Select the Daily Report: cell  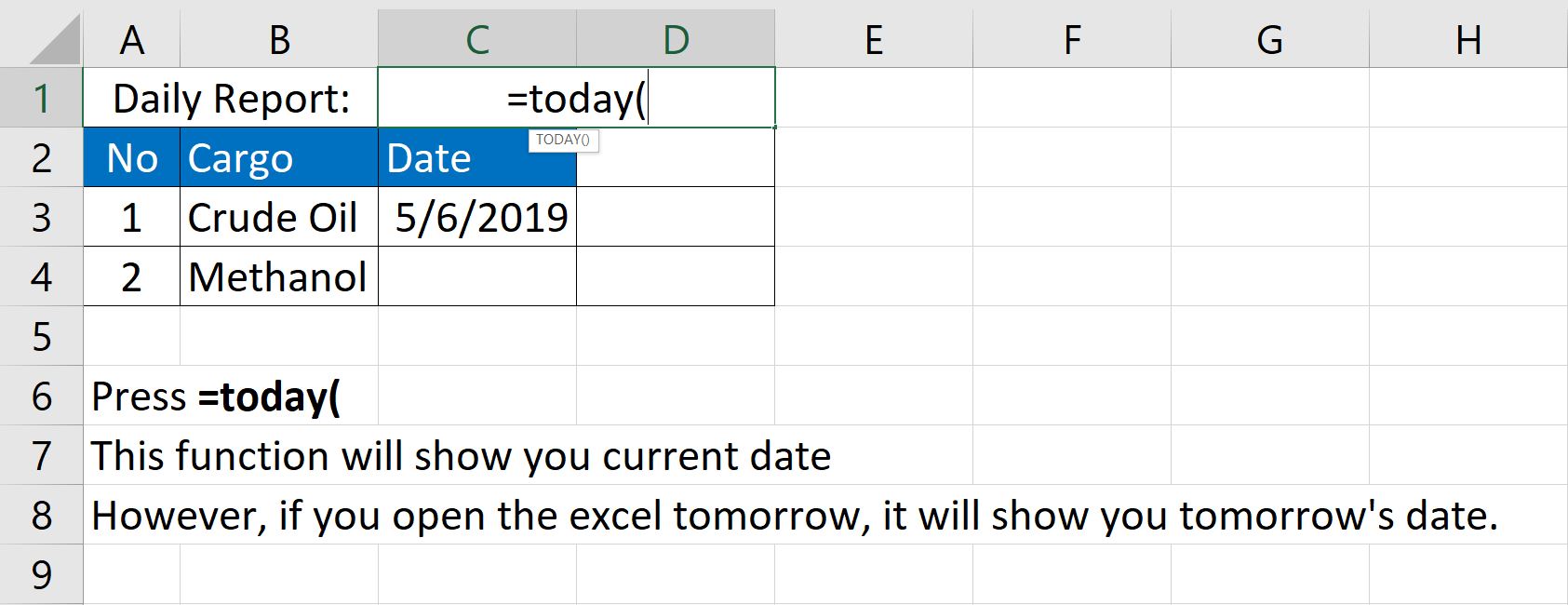pos(231,99)
